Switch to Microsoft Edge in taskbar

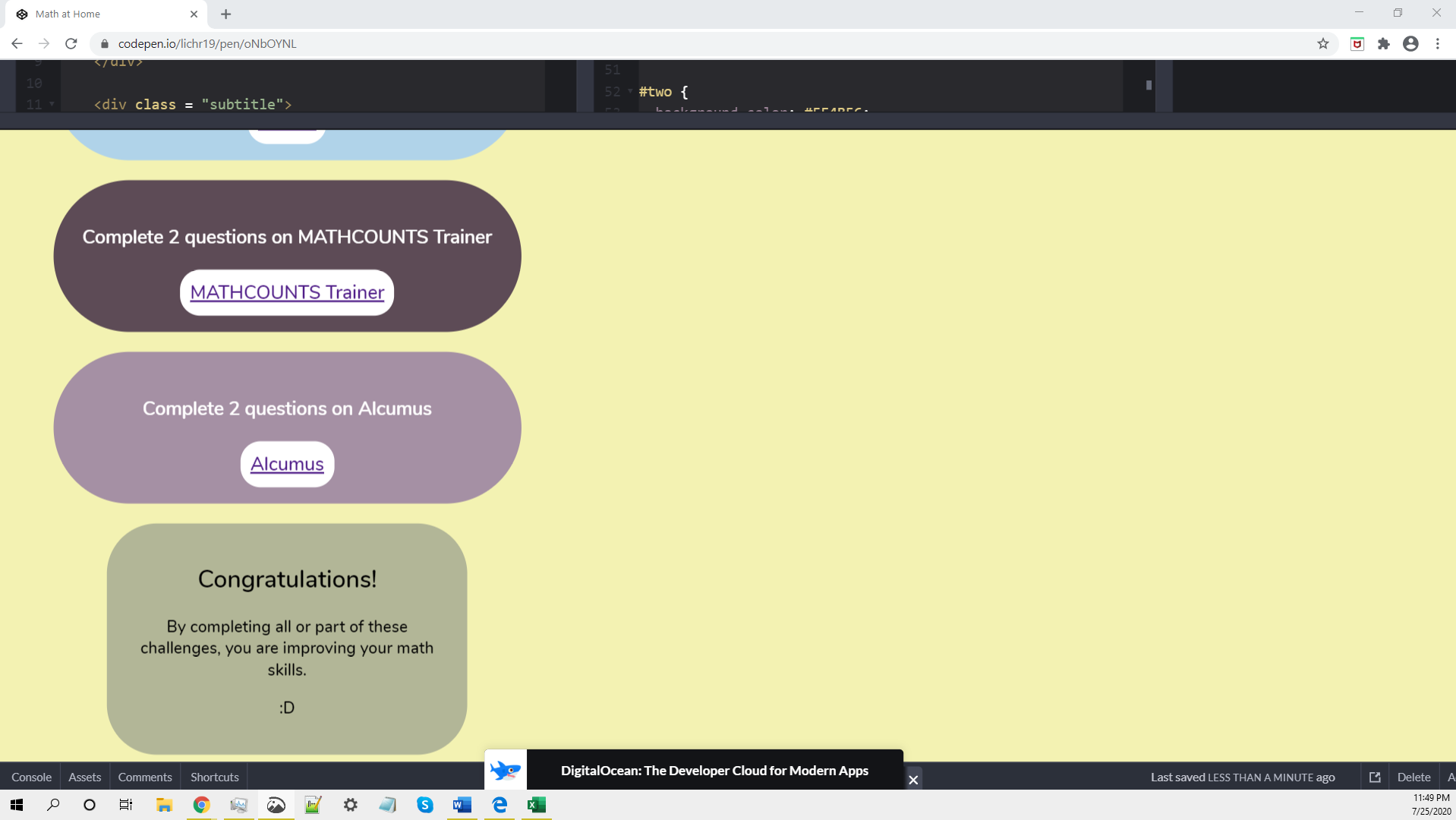[499, 805]
